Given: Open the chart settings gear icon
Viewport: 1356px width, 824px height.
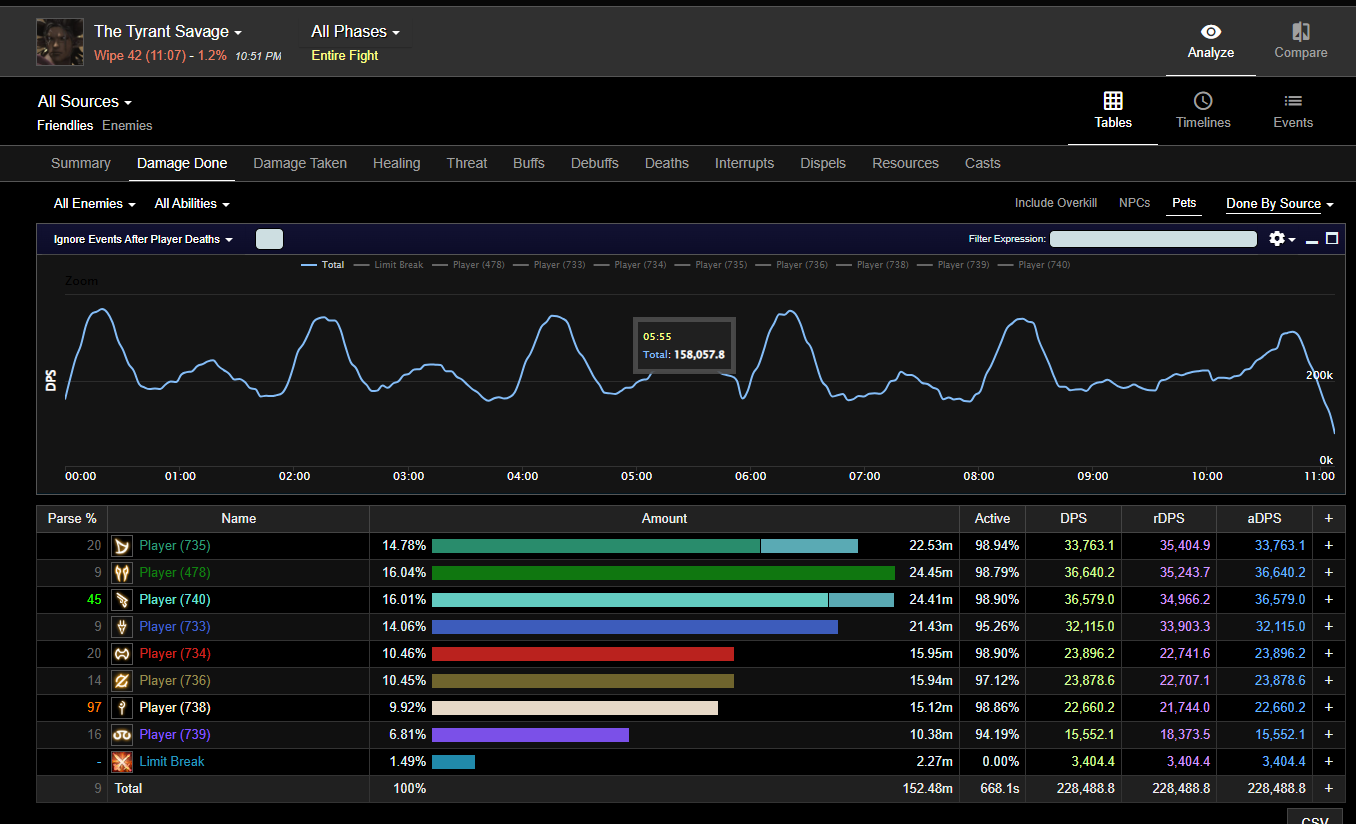Looking at the screenshot, I should coord(1277,239).
